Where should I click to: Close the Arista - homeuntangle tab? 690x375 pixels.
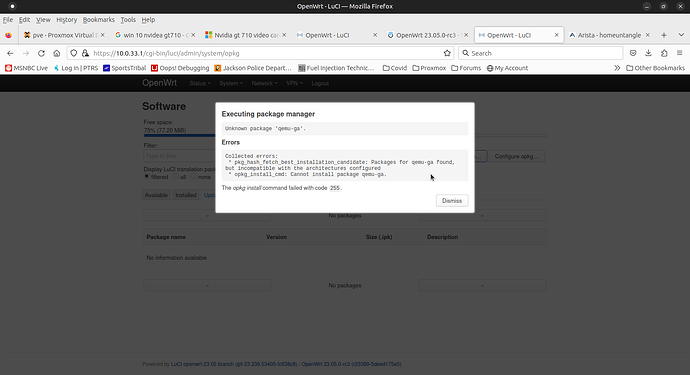[x=647, y=35]
